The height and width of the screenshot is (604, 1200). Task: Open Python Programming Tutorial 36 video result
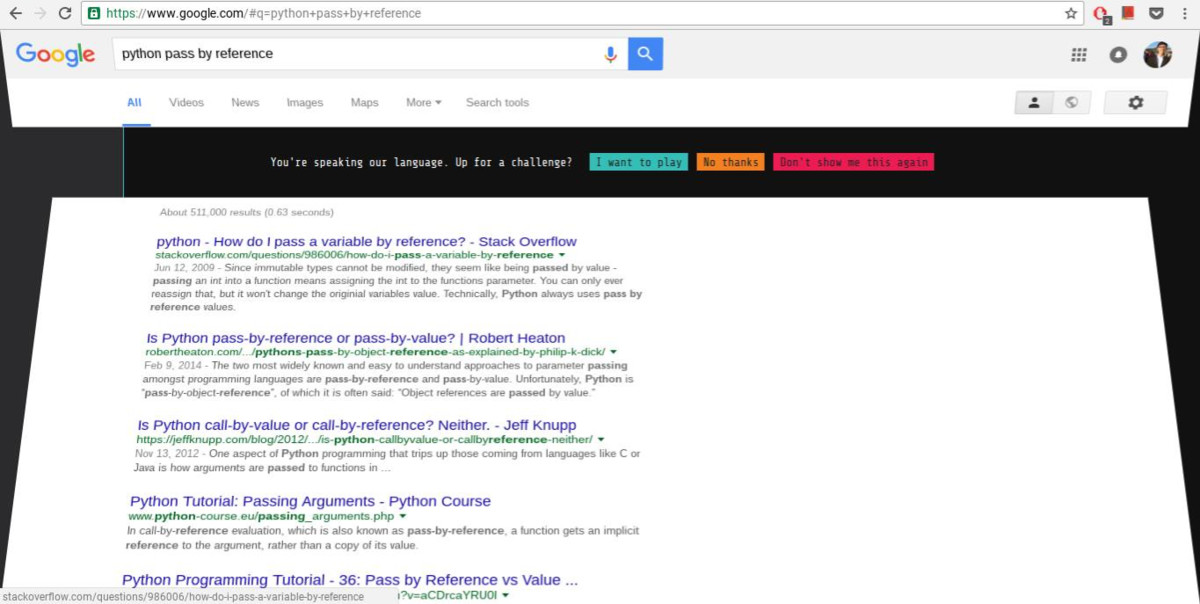click(350, 580)
